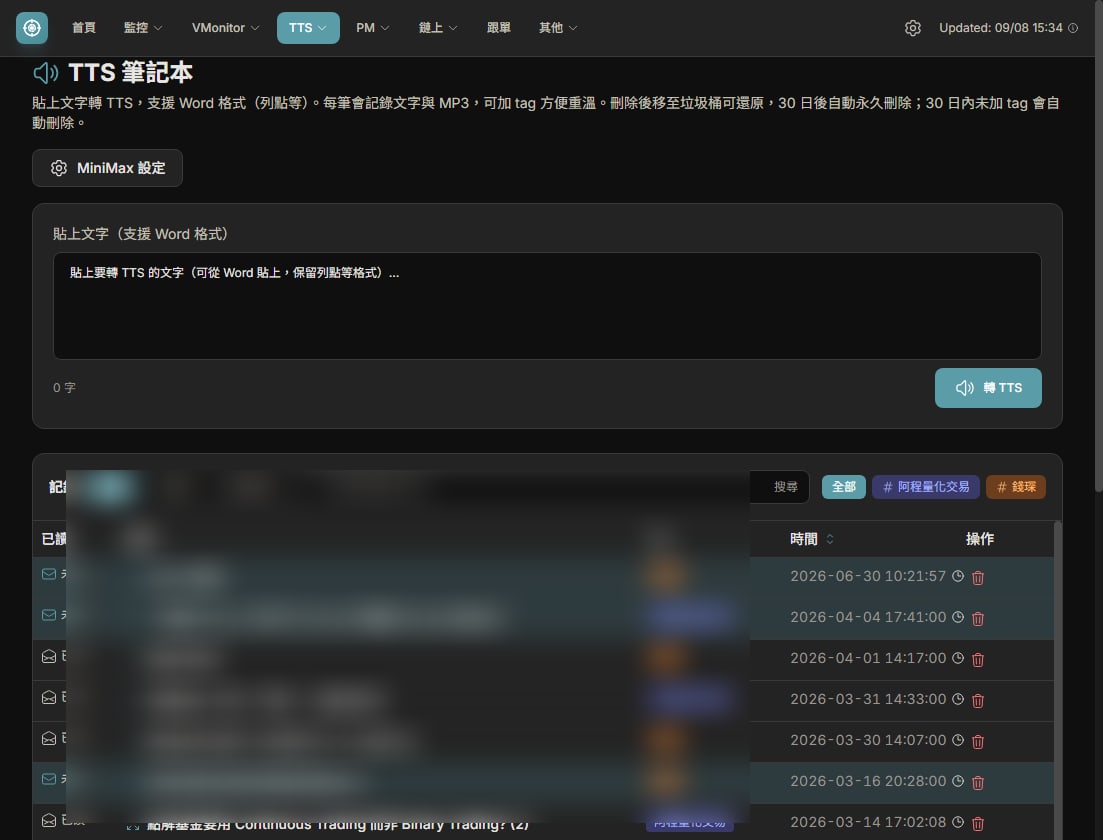This screenshot has width=1103, height=840.
Task: Open the settings gear in the top bar
Action: [912, 28]
